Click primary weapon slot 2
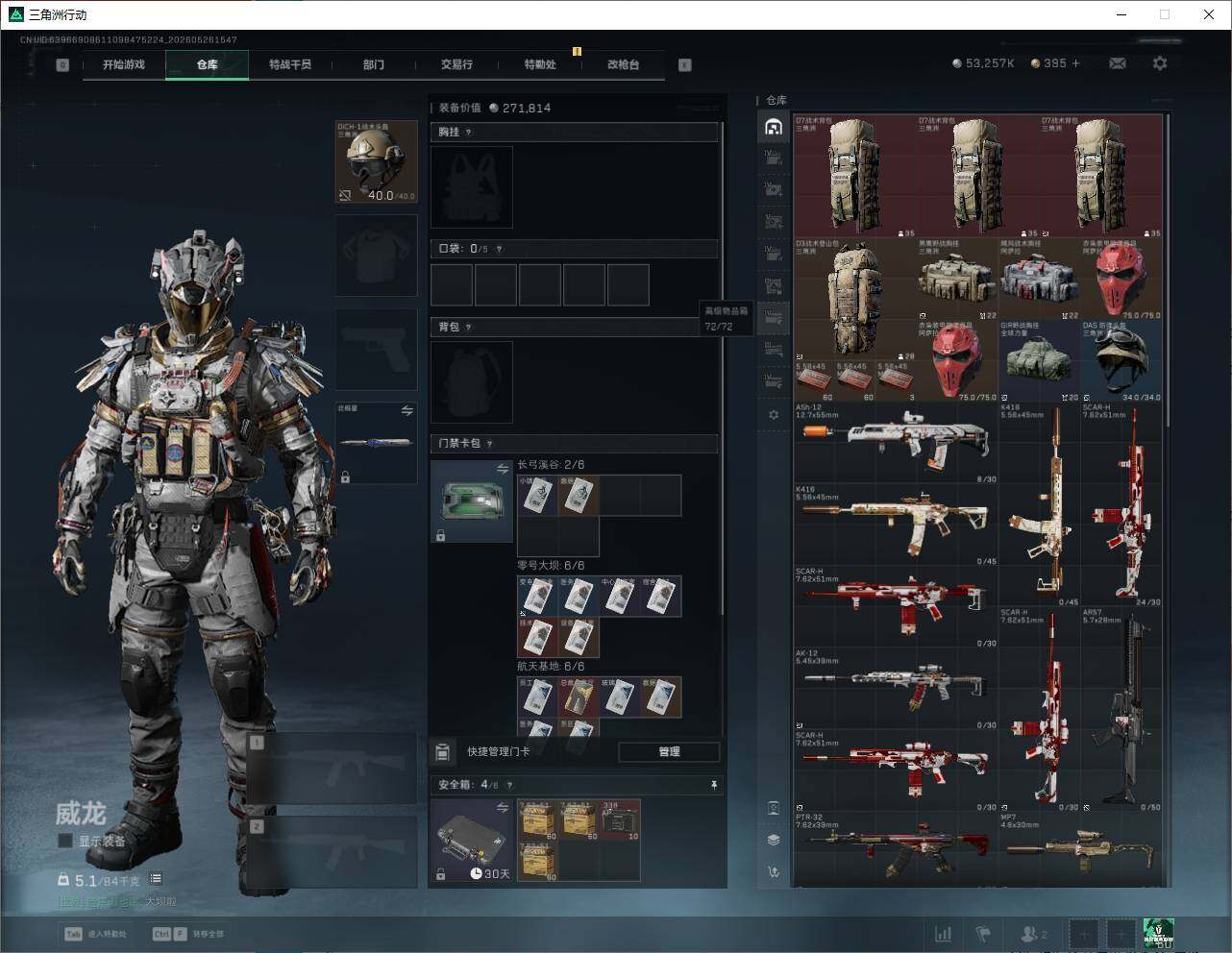 pos(332,852)
